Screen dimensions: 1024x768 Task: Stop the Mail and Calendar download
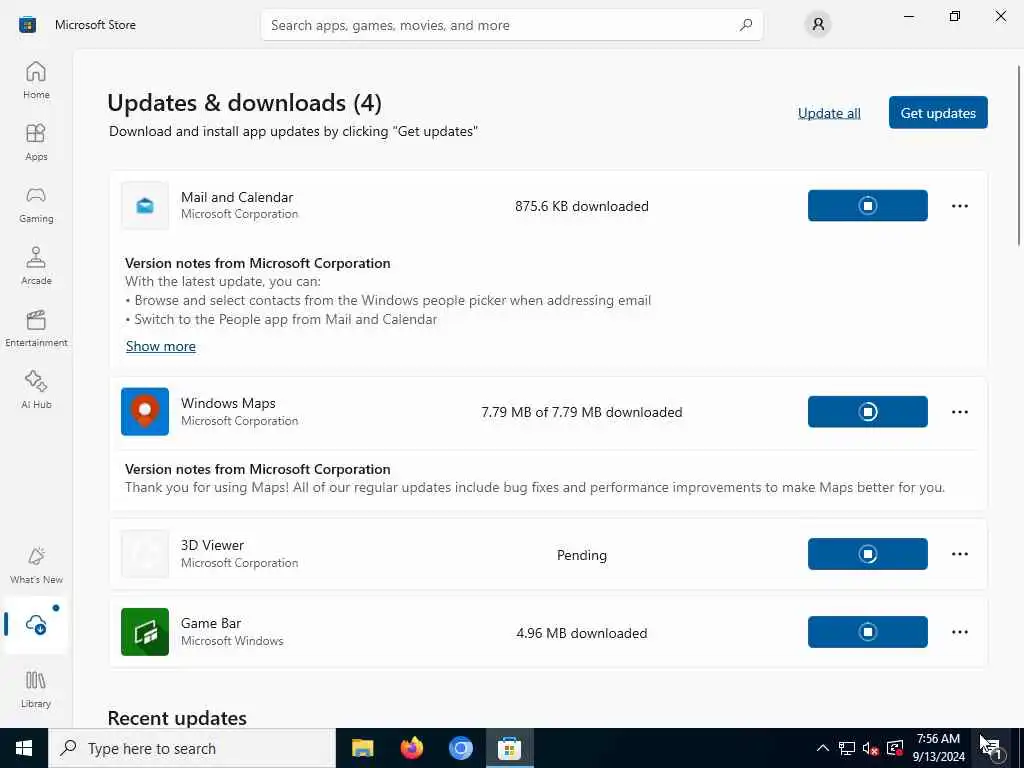point(867,206)
